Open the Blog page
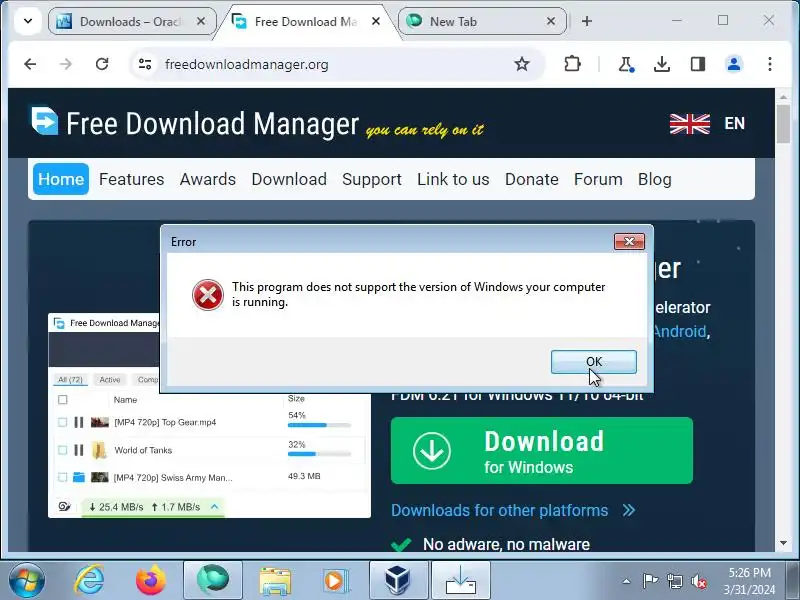The image size is (800, 600). click(655, 179)
